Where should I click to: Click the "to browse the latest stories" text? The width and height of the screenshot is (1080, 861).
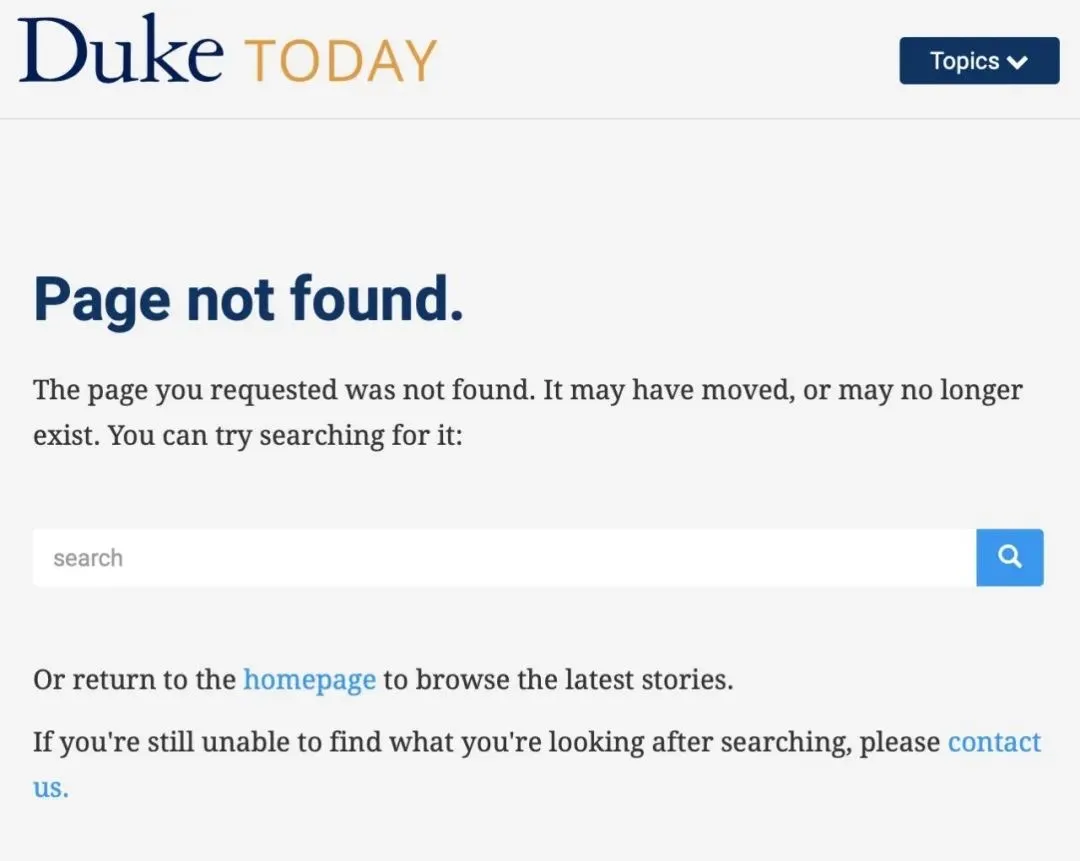558,680
